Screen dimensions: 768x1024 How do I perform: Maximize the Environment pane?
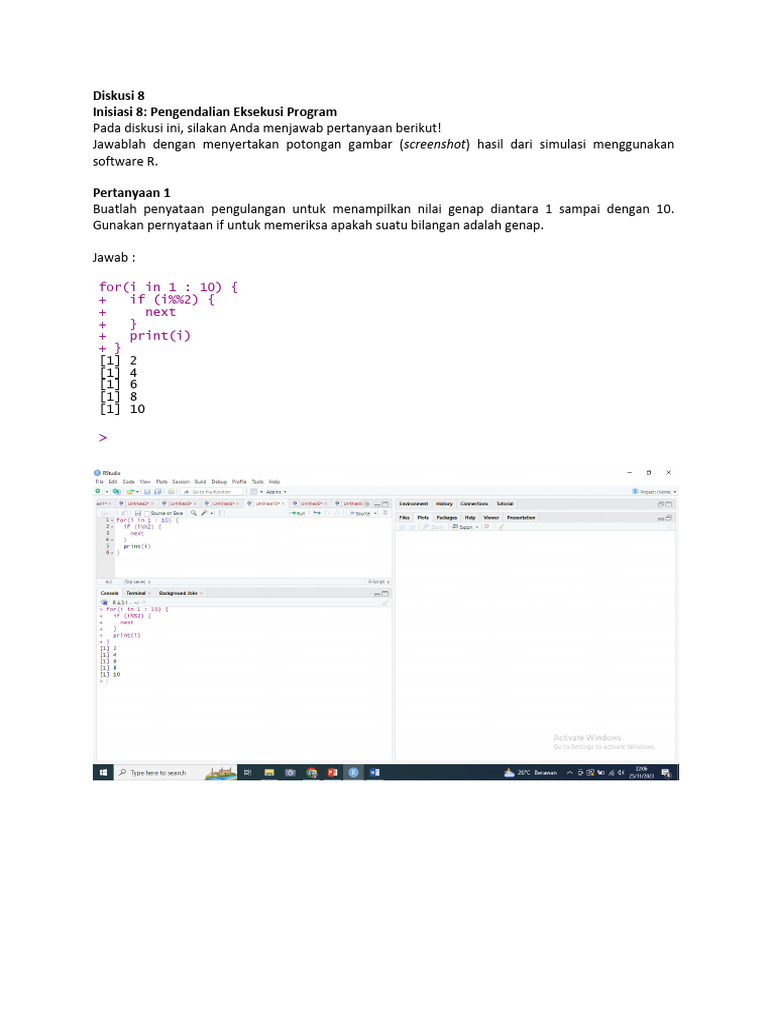click(668, 504)
